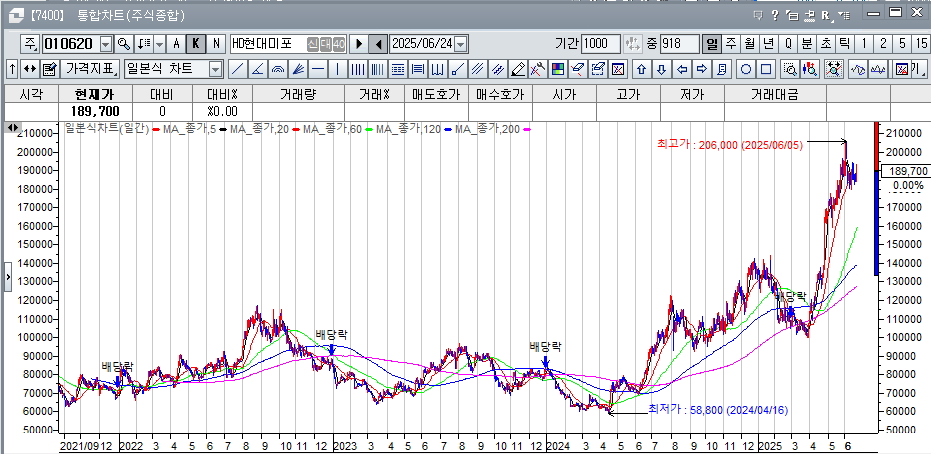Expand the 일본식 차트 chart type dropdown
Viewport: 931px width, 454px height.
tap(215, 69)
